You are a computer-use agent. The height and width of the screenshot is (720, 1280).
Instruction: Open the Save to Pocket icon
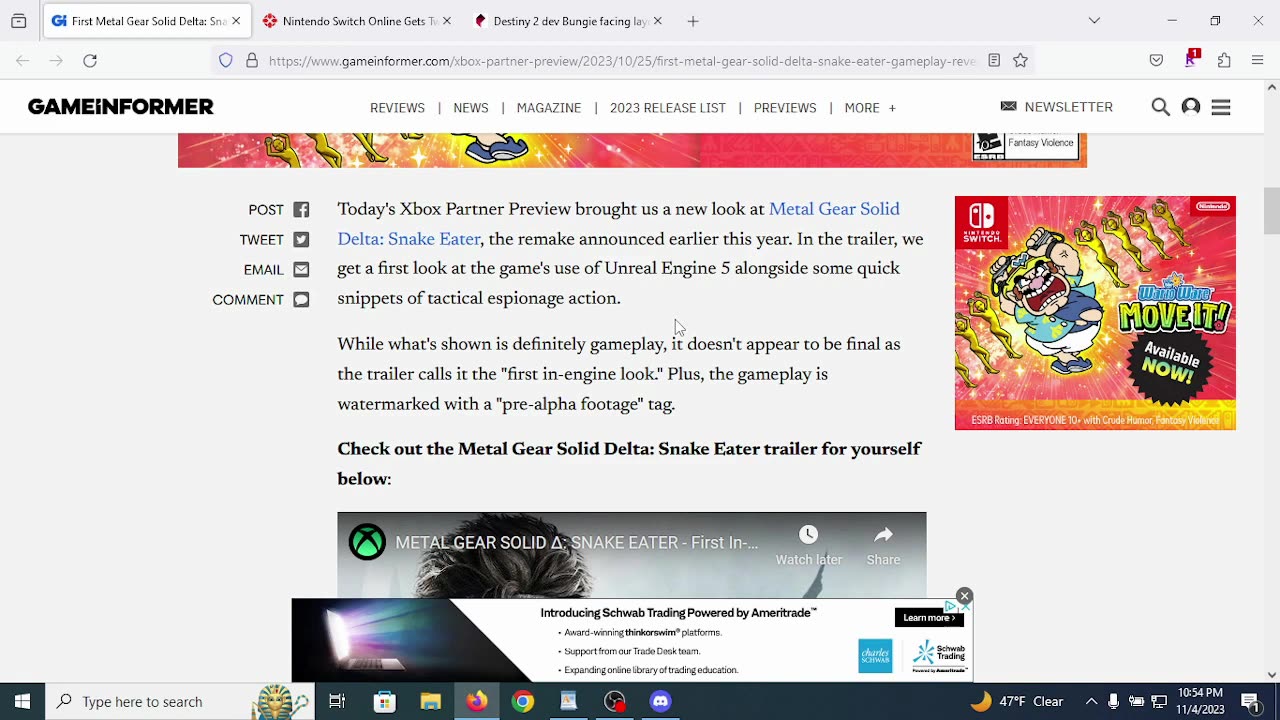coord(1156,61)
